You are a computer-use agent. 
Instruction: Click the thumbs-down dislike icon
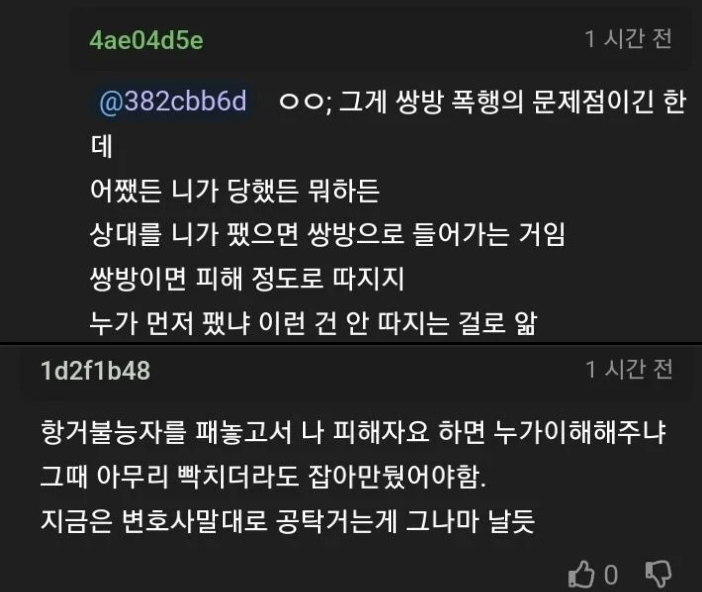[x=656, y=573]
